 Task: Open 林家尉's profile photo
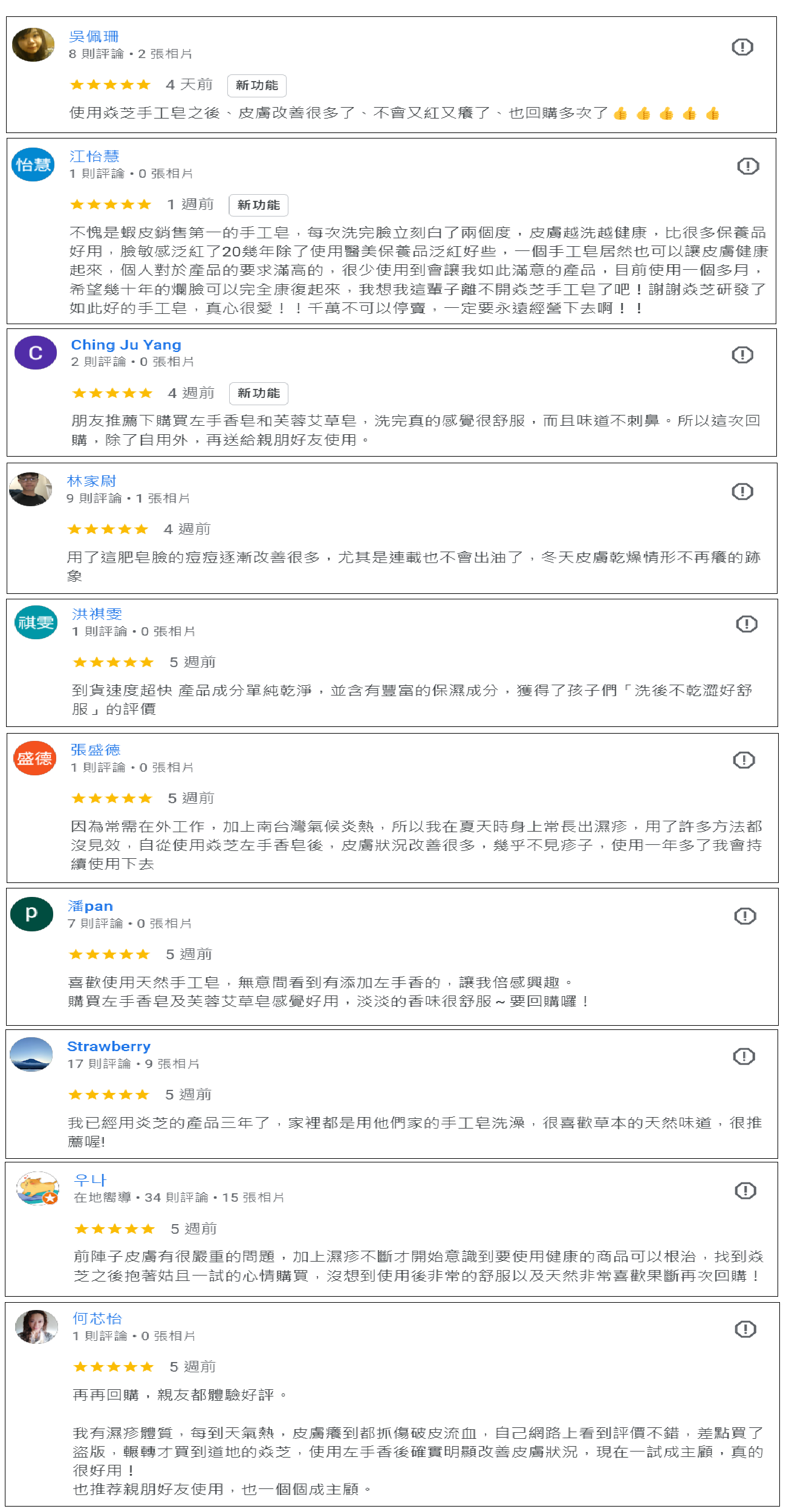pos(31,489)
